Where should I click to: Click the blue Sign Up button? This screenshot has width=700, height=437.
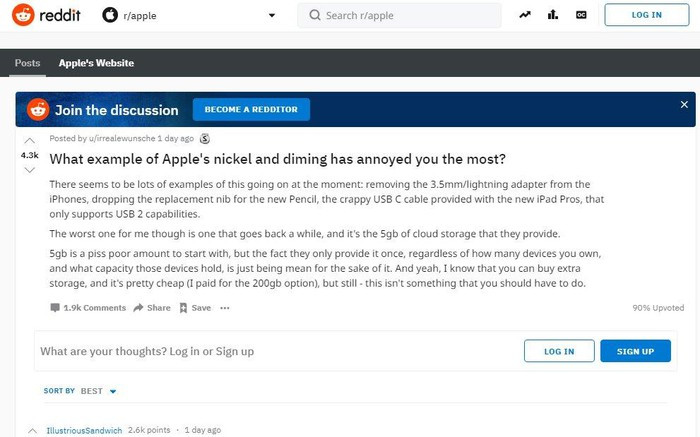(x=635, y=351)
